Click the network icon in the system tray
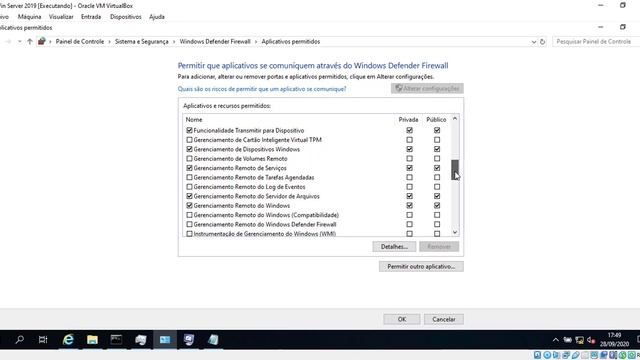The height and width of the screenshot is (360, 640). pos(579,340)
